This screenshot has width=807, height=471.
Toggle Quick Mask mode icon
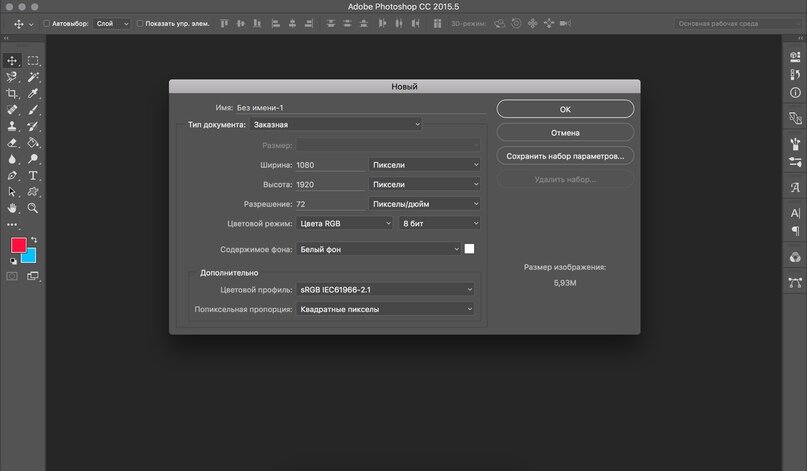pos(12,276)
